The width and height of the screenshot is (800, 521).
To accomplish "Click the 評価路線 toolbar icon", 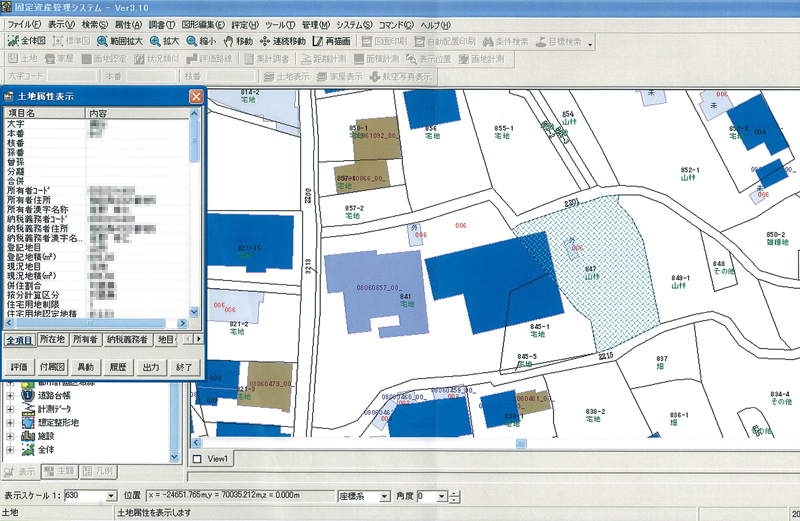I will pyautogui.click(x=209, y=59).
